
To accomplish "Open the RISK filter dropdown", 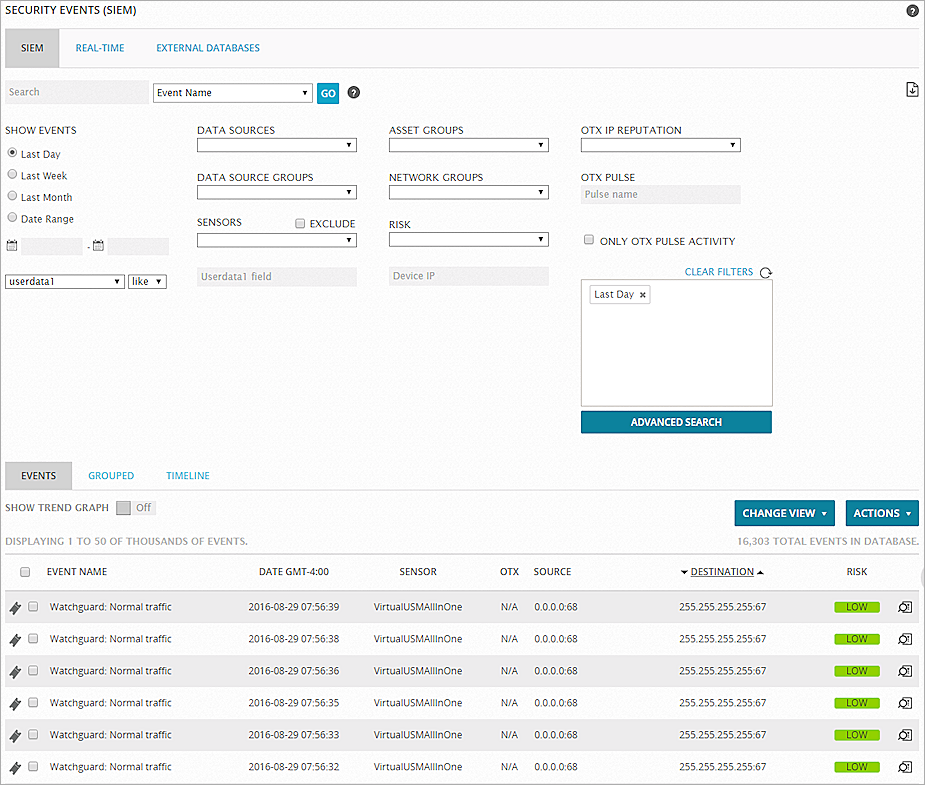I will pos(468,239).
